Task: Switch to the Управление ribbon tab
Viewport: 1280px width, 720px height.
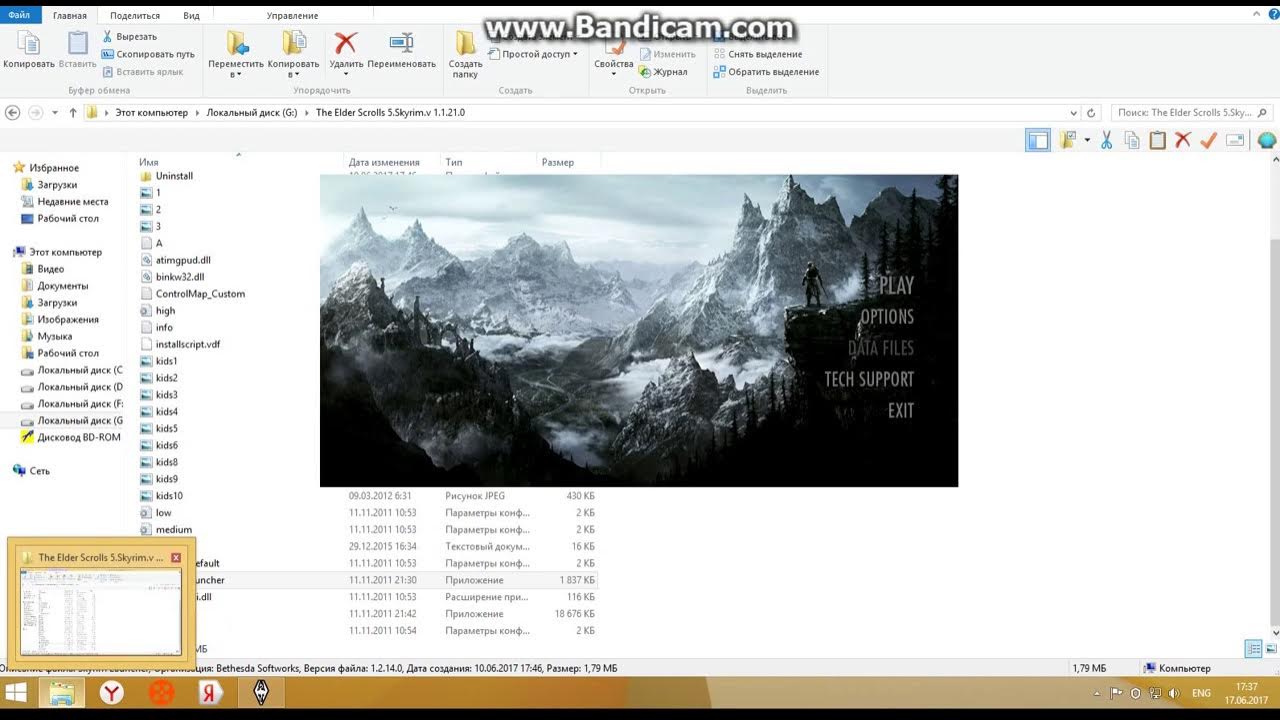Action: 293,16
